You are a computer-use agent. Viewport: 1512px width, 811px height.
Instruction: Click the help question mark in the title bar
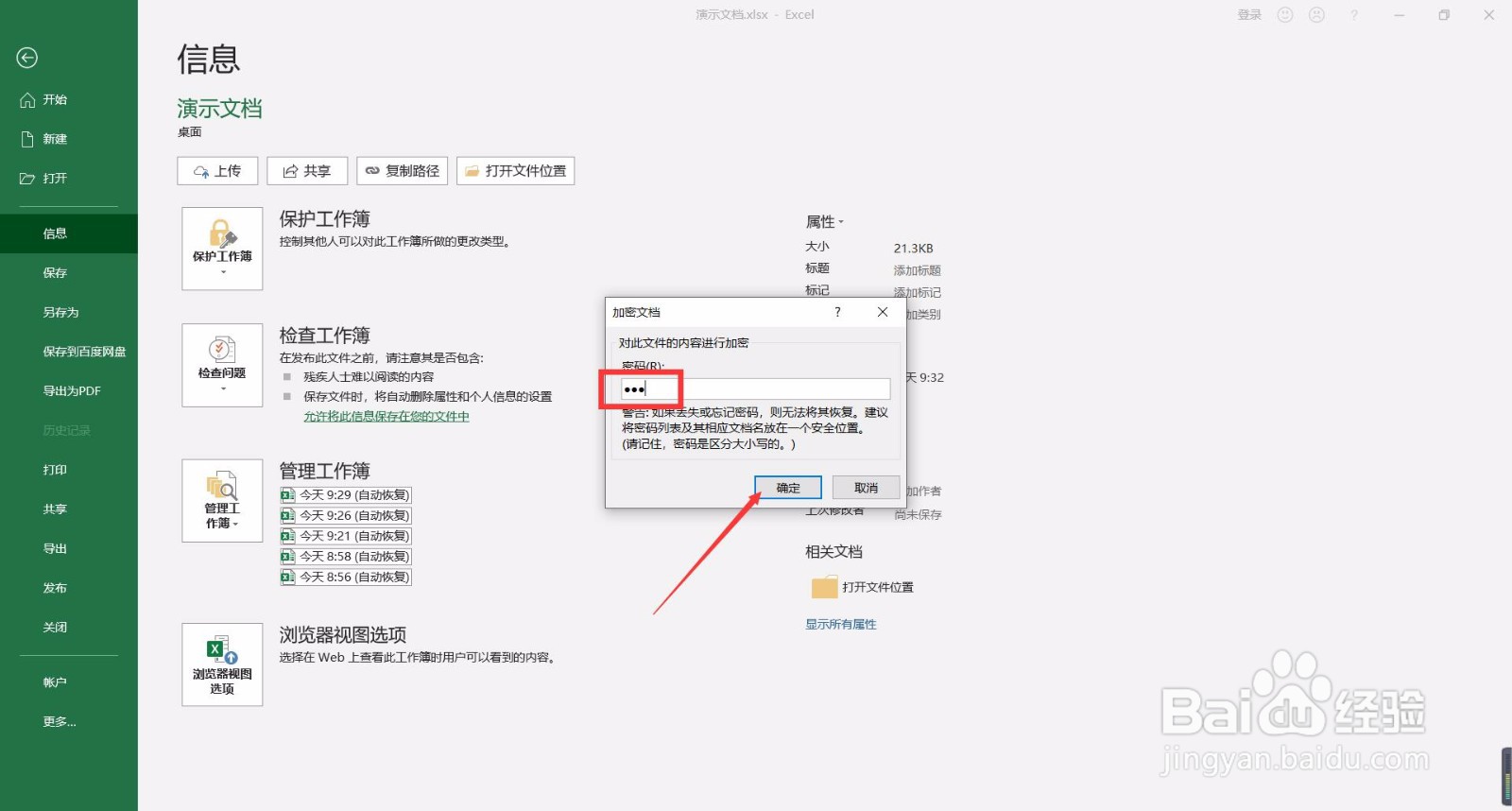(1354, 15)
